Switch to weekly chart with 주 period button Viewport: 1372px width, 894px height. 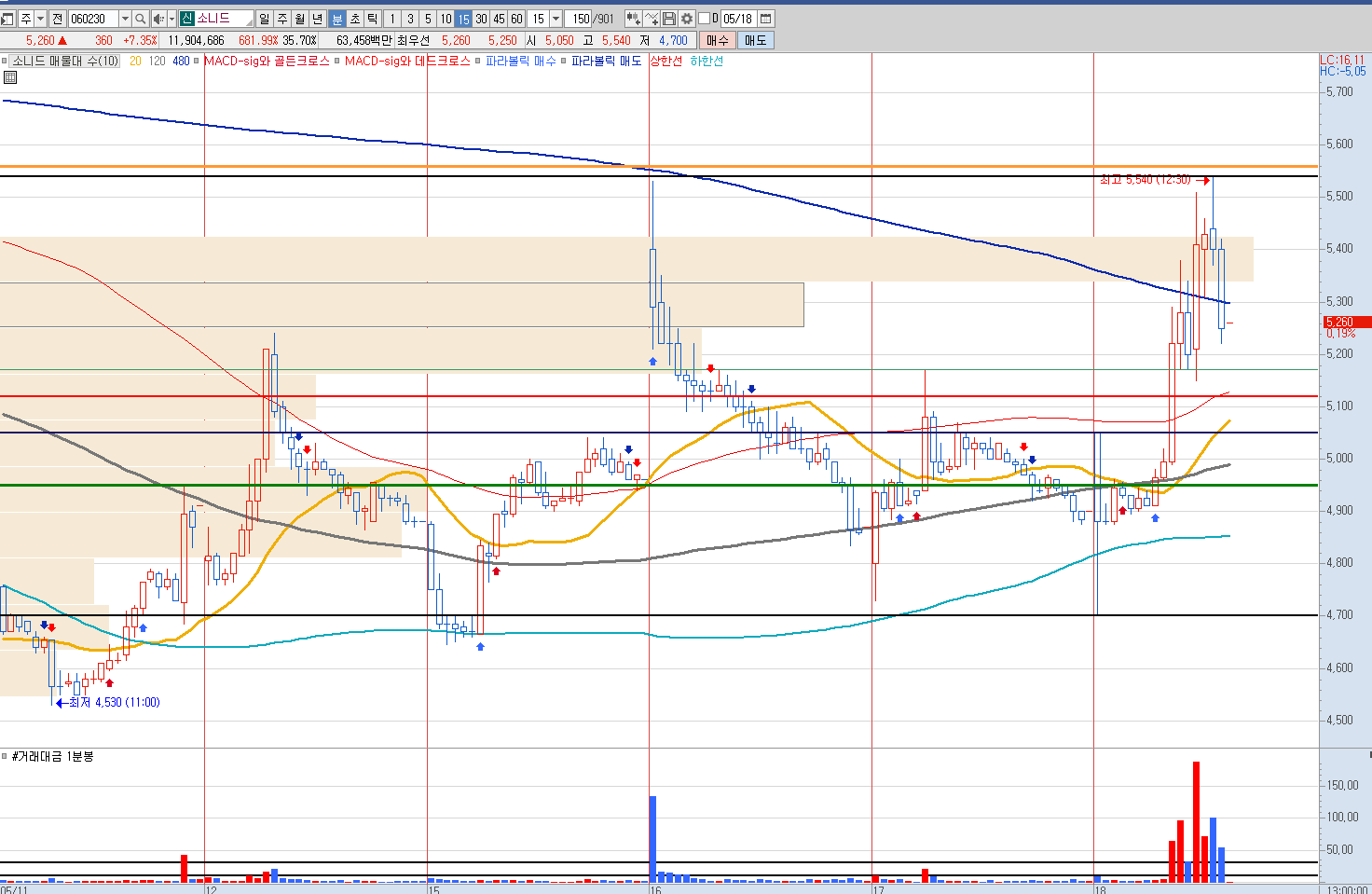pos(282,19)
